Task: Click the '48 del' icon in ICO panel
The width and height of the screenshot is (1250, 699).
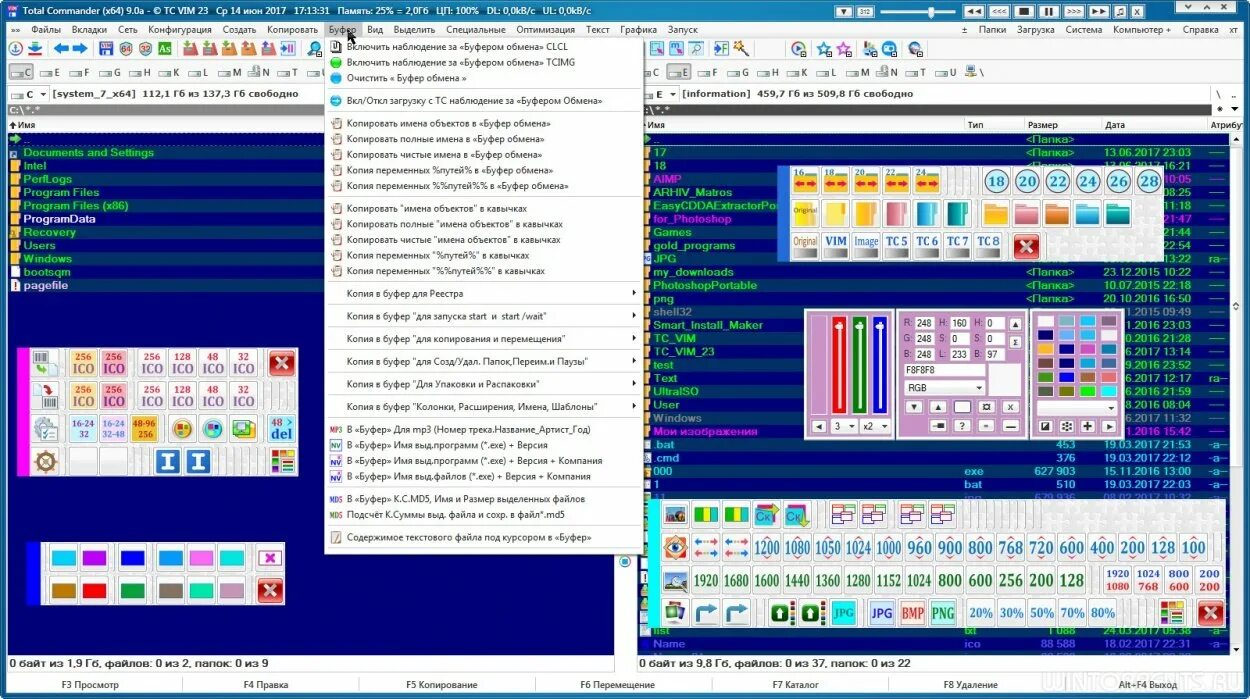Action: coord(282,428)
